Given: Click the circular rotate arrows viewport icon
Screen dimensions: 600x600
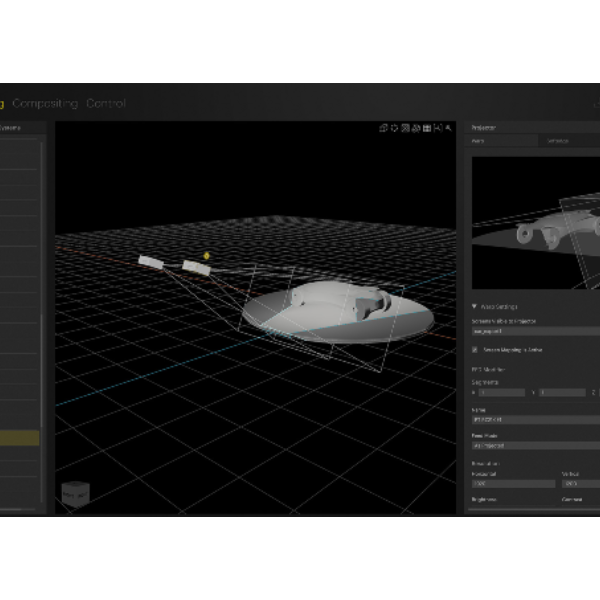Looking at the screenshot, I should click(395, 128).
